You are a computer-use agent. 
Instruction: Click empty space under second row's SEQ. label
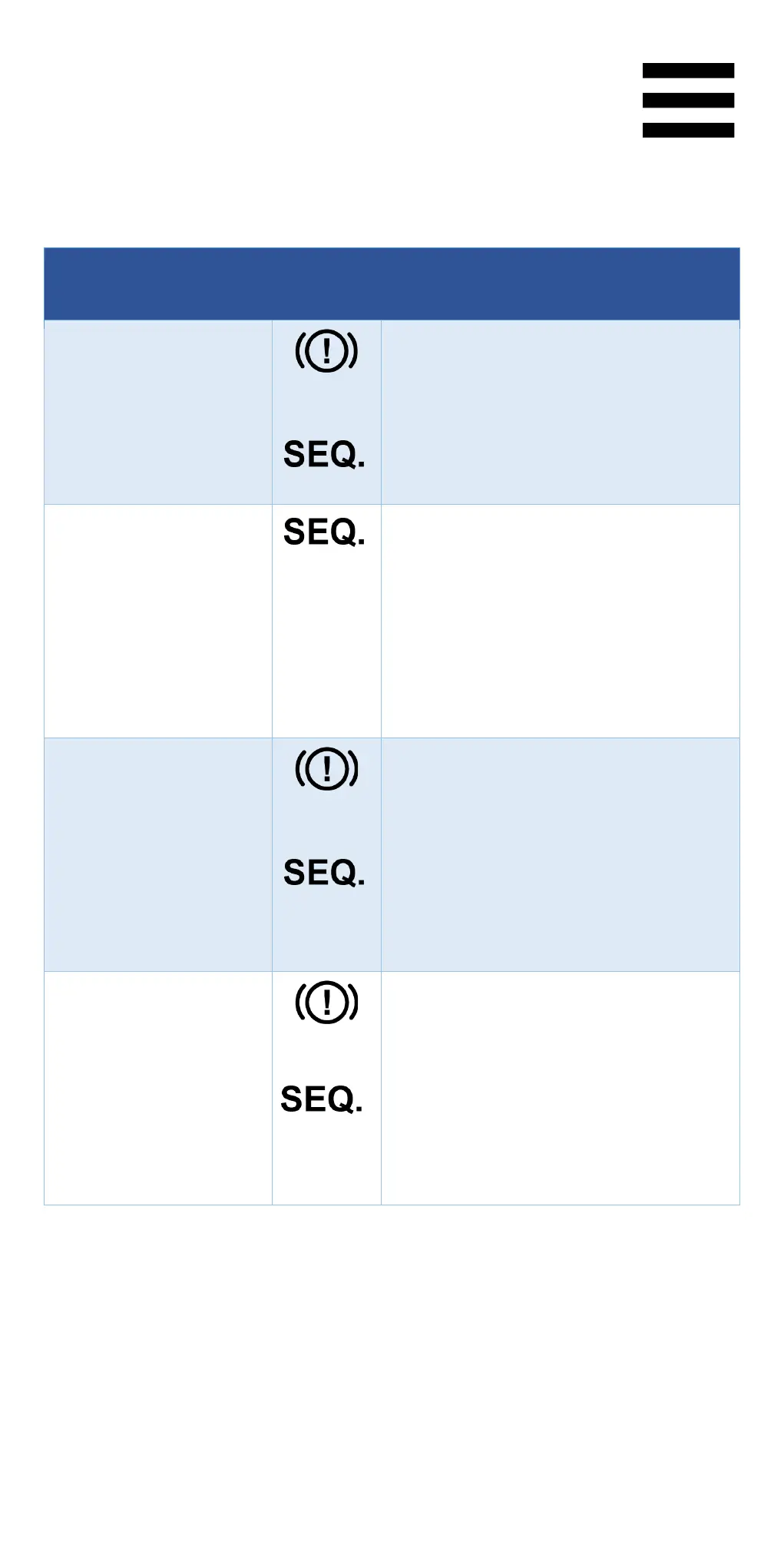(326, 645)
